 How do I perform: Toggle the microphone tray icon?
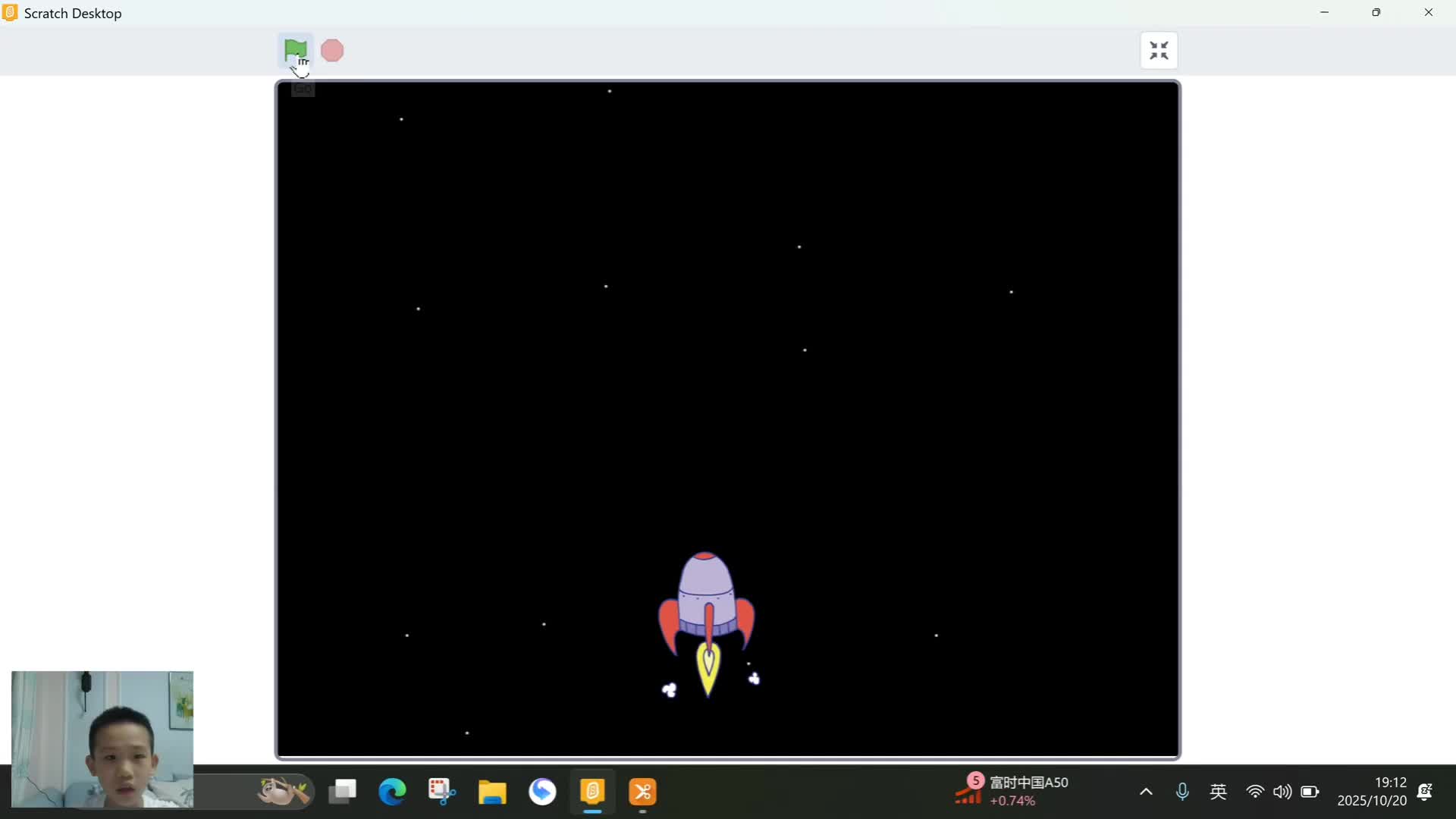point(1182,792)
